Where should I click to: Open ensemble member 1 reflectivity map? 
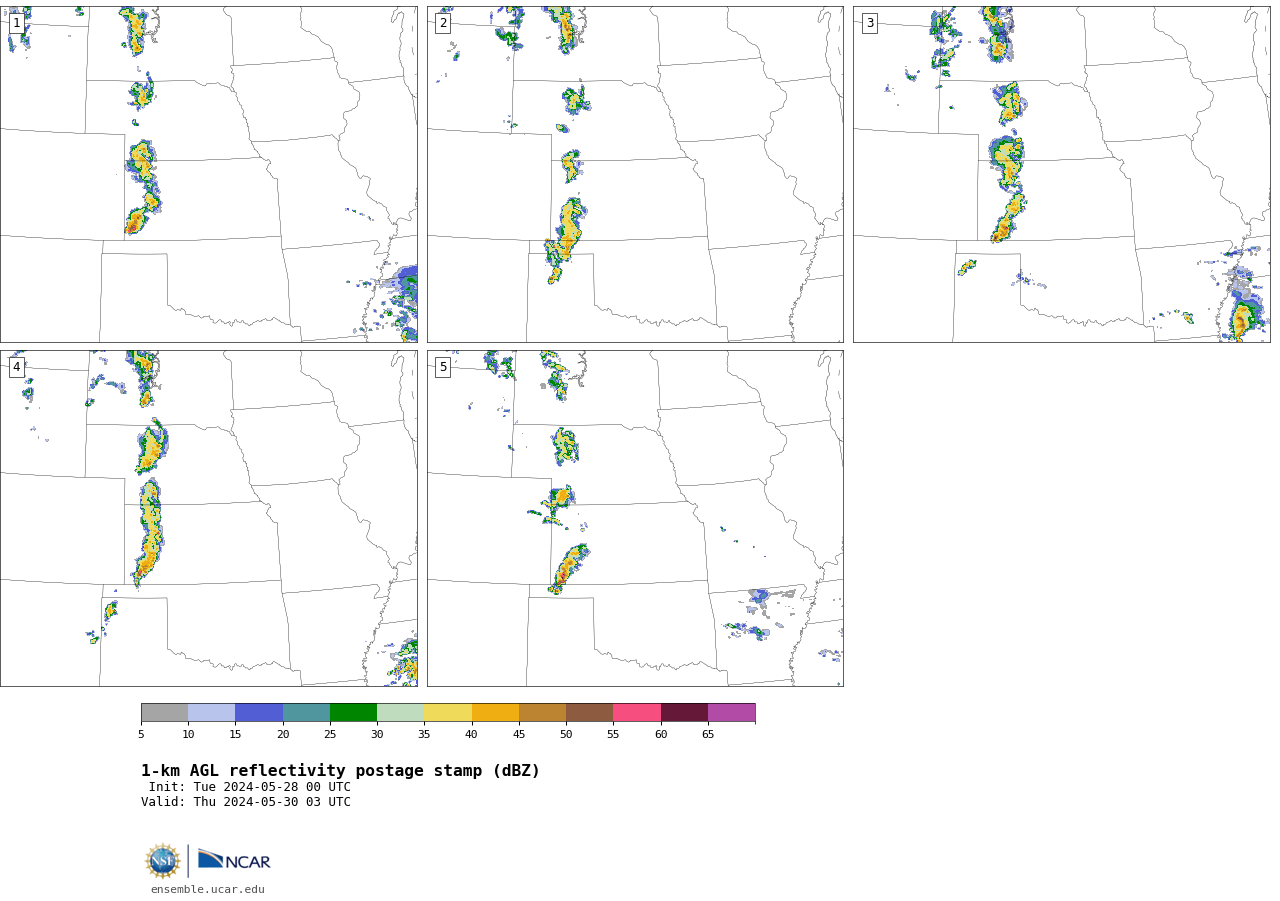click(x=209, y=174)
